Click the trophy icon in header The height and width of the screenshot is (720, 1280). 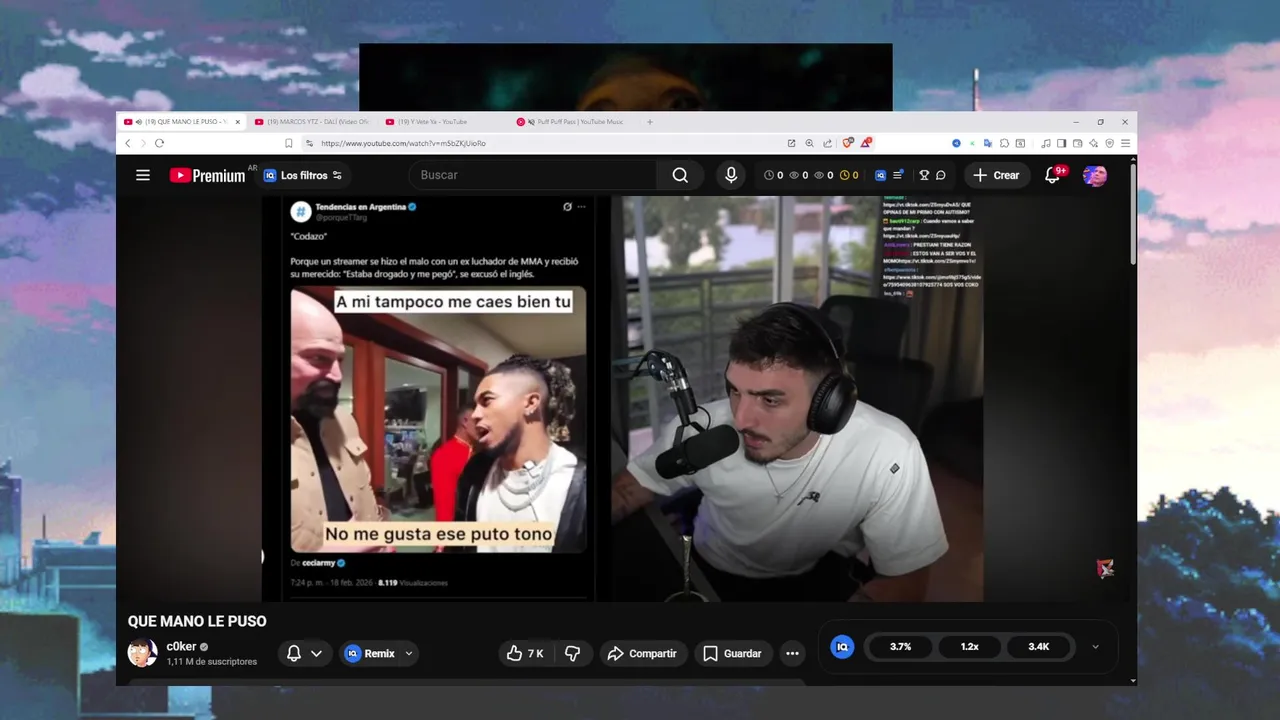[924, 175]
